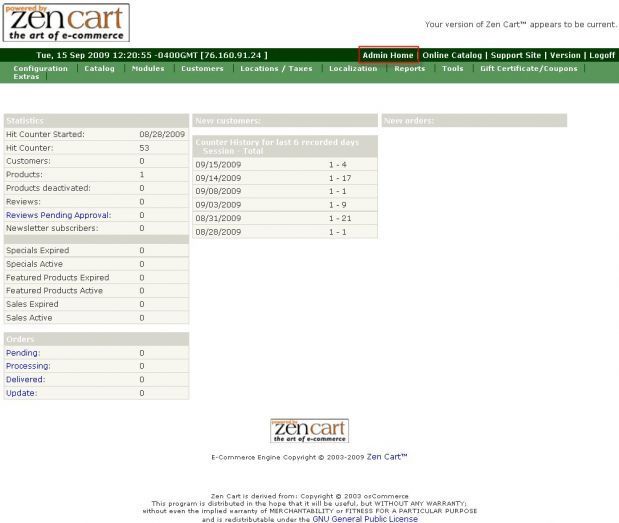Viewport: 619px width, 523px height.
Task: Expand the Customers menu
Action: tap(202, 69)
